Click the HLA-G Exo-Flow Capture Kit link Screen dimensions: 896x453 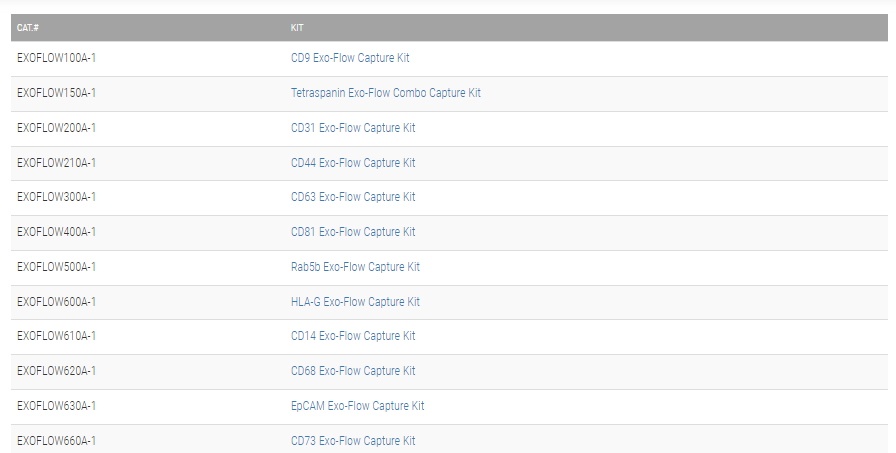click(355, 302)
